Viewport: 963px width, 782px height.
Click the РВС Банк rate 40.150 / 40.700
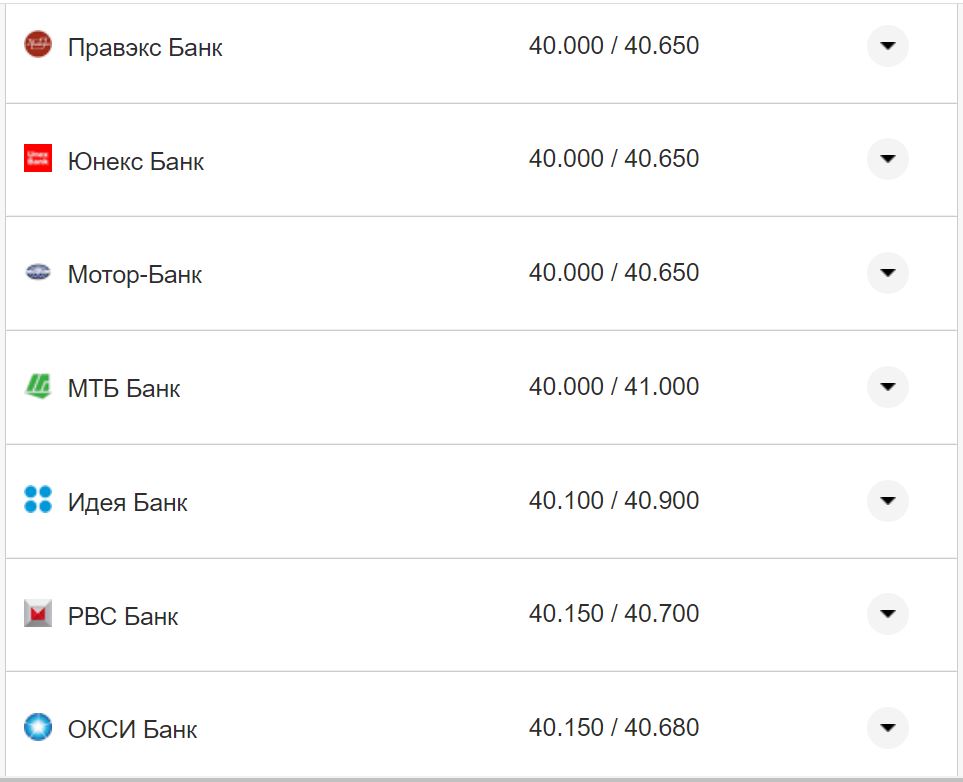click(x=613, y=614)
